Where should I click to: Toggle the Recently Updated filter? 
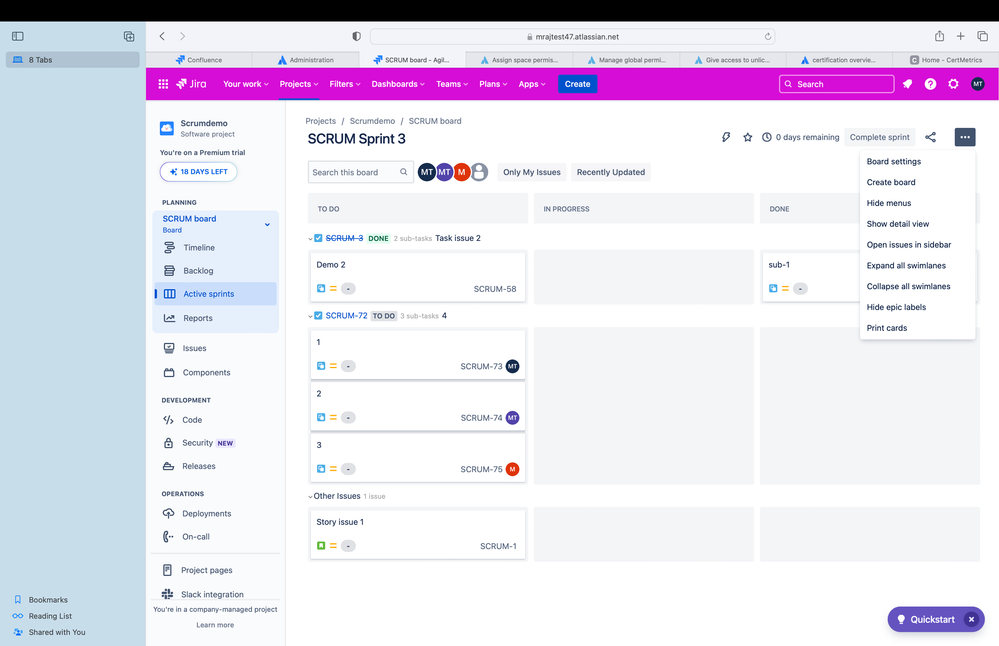tap(610, 172)
